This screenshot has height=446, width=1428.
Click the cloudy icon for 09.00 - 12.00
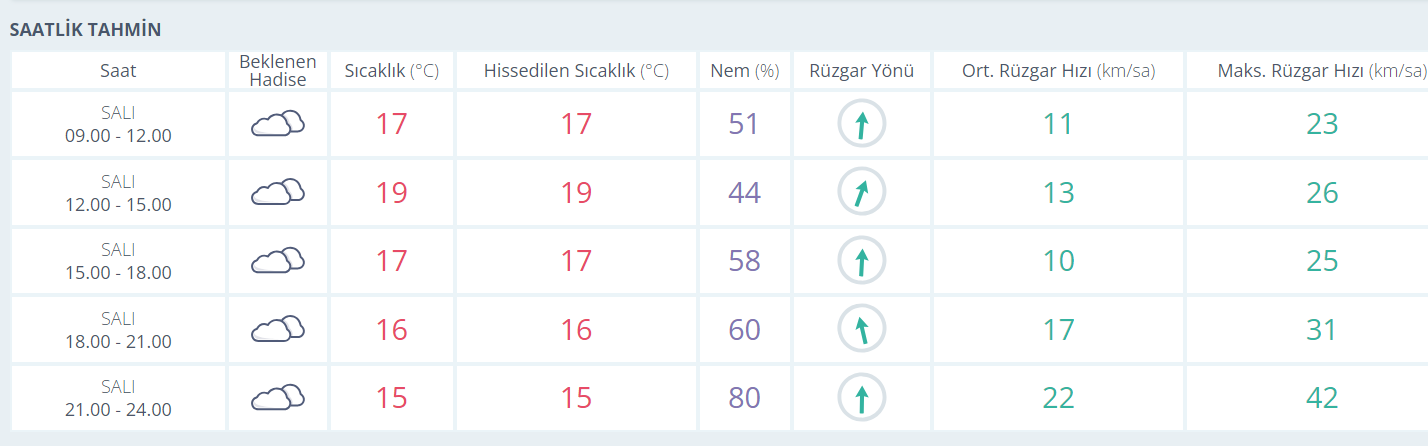[x=277, y=124]
